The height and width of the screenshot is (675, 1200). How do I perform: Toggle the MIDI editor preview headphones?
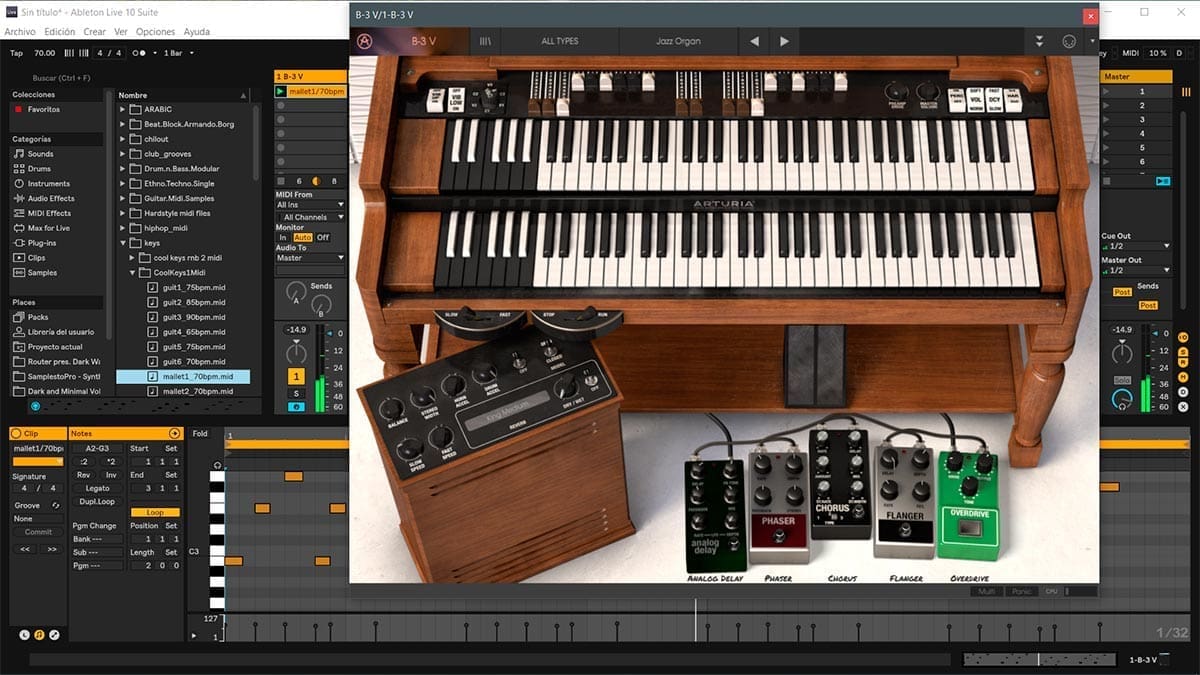[x=218, y=466]
